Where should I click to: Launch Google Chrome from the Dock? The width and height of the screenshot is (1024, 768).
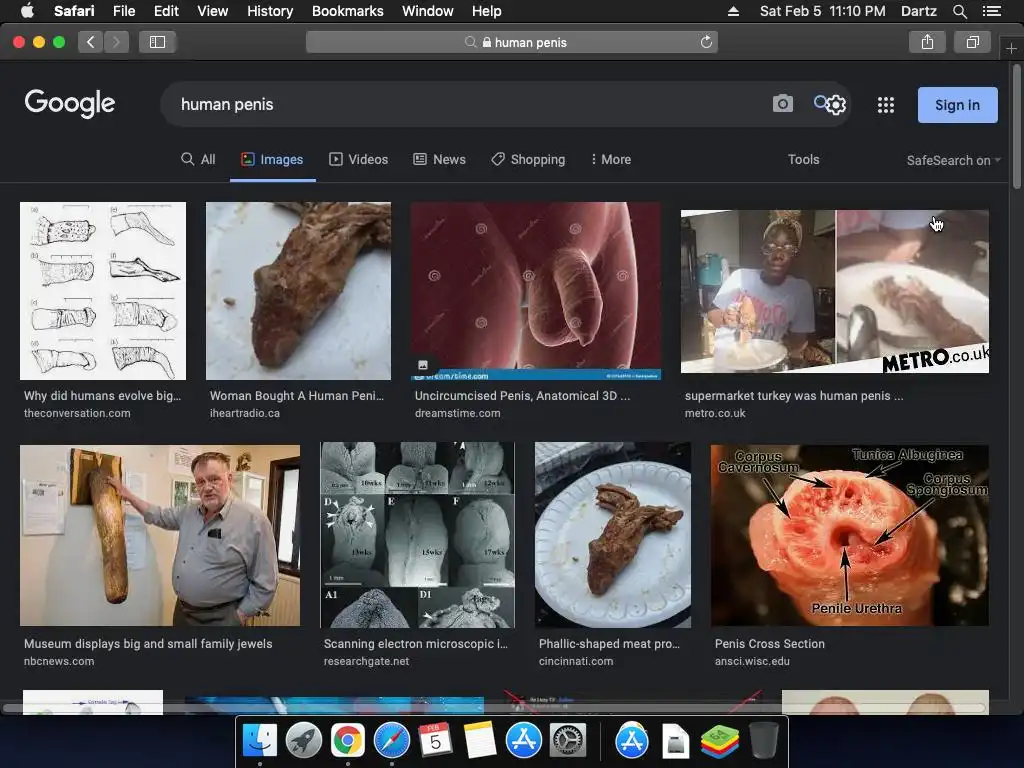pos(347,741)
